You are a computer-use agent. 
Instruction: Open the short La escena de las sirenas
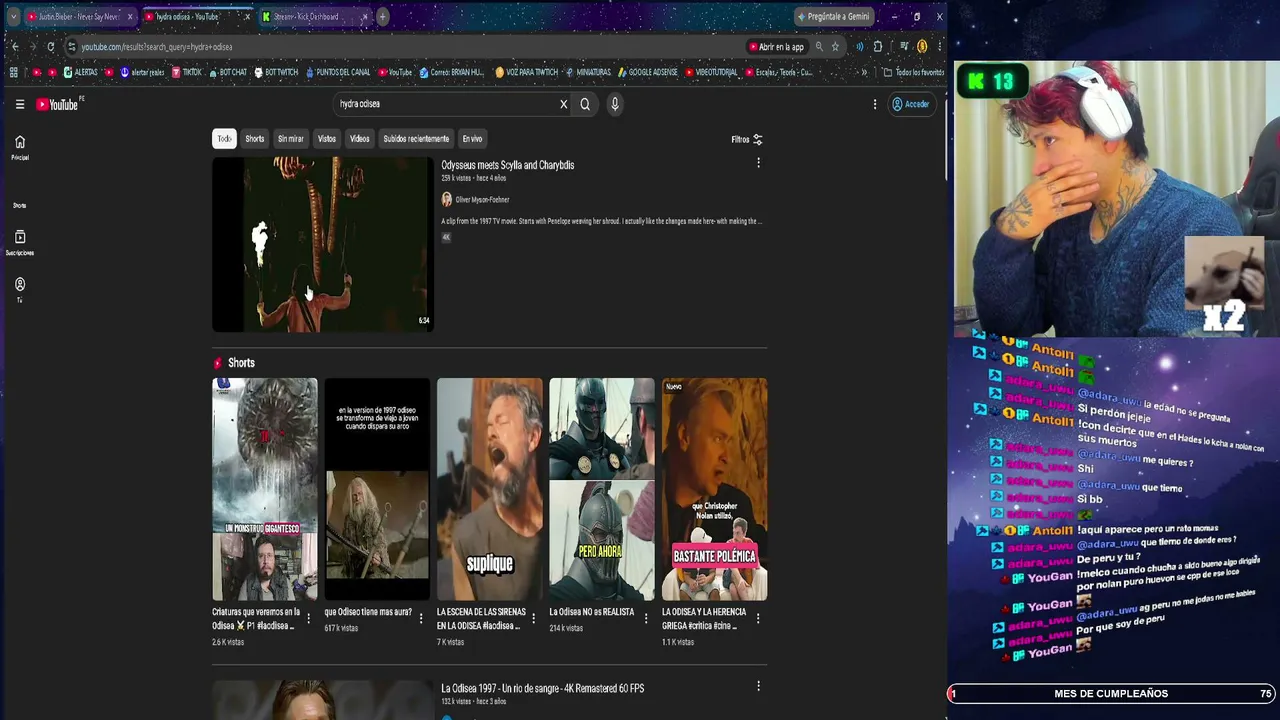tap(490, 489)
